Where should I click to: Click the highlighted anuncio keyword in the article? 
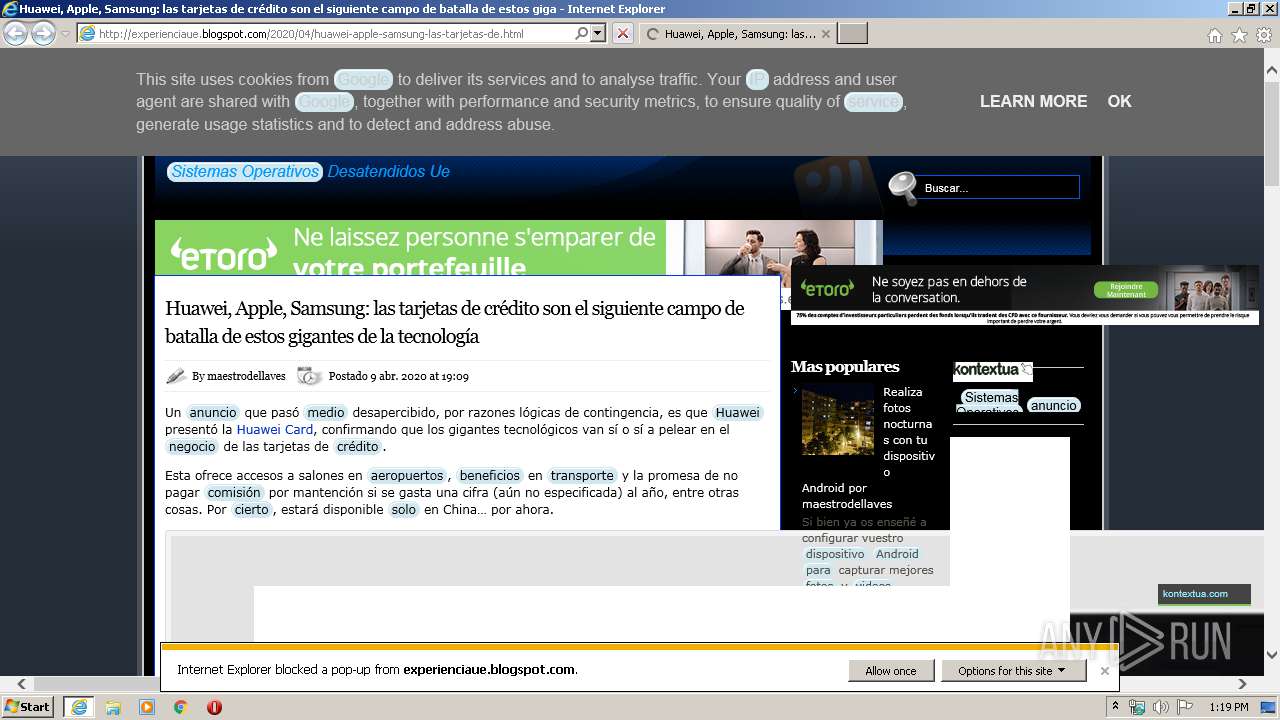click(x=213, y=412)
